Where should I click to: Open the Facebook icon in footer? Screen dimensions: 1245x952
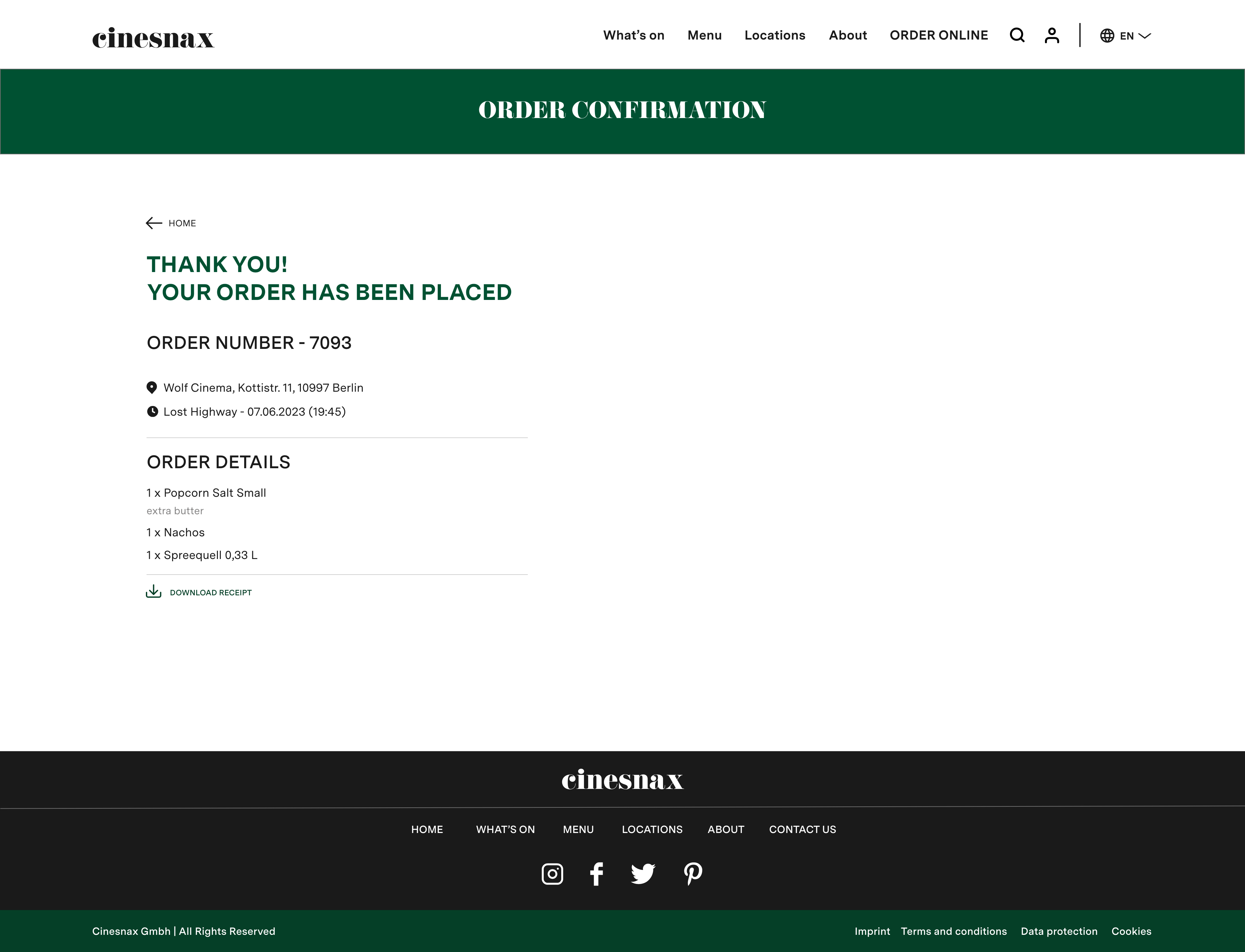point(596,874)
